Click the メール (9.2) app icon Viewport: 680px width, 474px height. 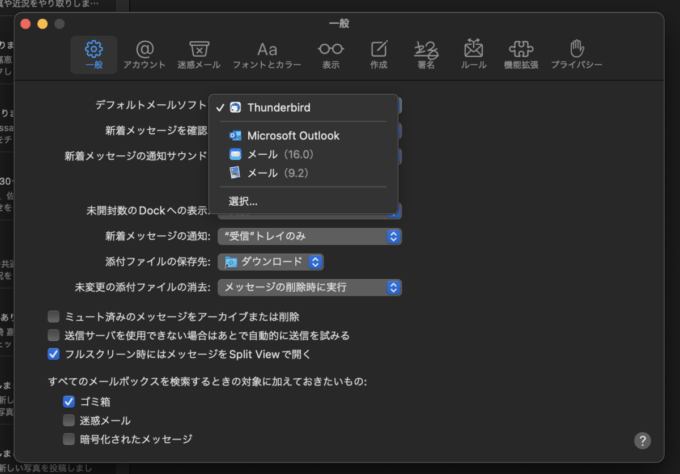tap(235, 173)
